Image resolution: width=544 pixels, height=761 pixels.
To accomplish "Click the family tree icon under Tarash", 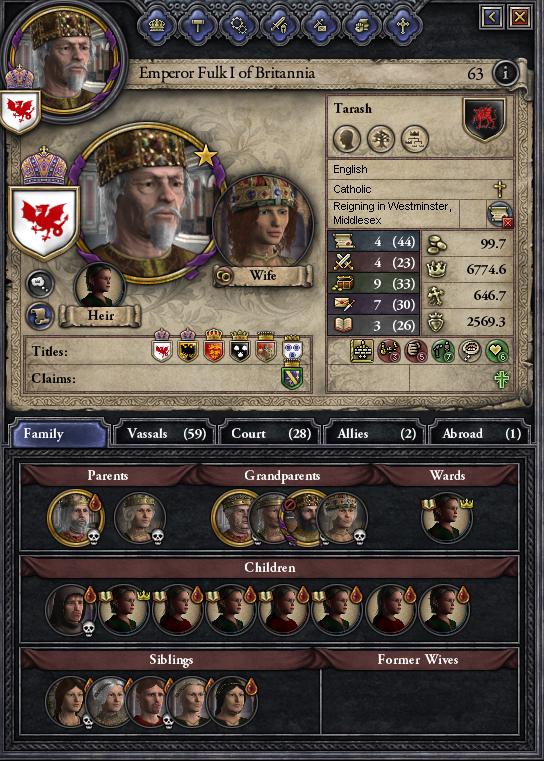I will [381, 139].
